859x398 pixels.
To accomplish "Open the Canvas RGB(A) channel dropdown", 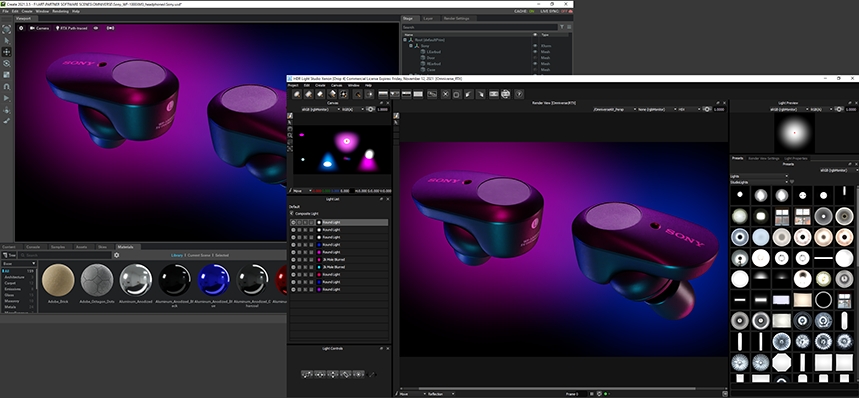I will tap(353, 109).
